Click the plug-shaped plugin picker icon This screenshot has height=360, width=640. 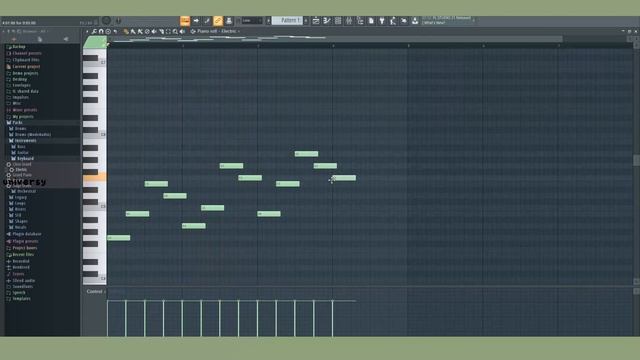[382, 20]
